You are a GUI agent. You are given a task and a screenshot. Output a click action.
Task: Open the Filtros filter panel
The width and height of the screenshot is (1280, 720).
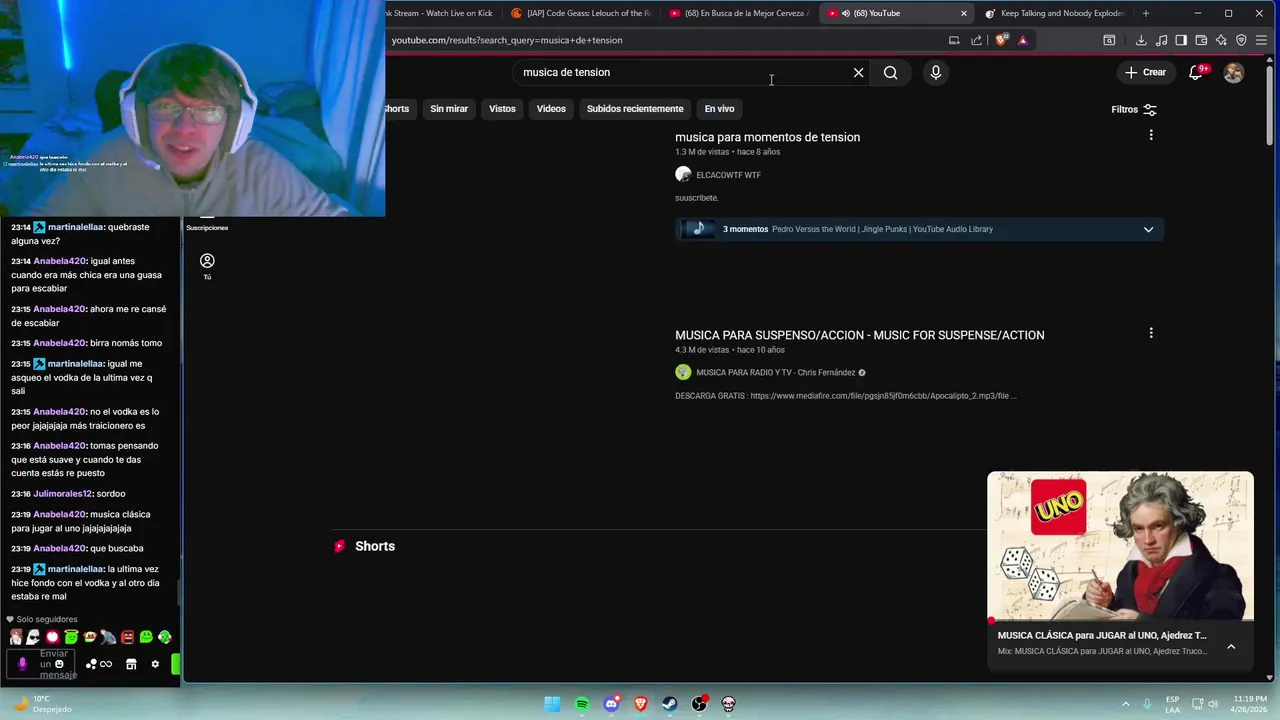click(1134, 110)
